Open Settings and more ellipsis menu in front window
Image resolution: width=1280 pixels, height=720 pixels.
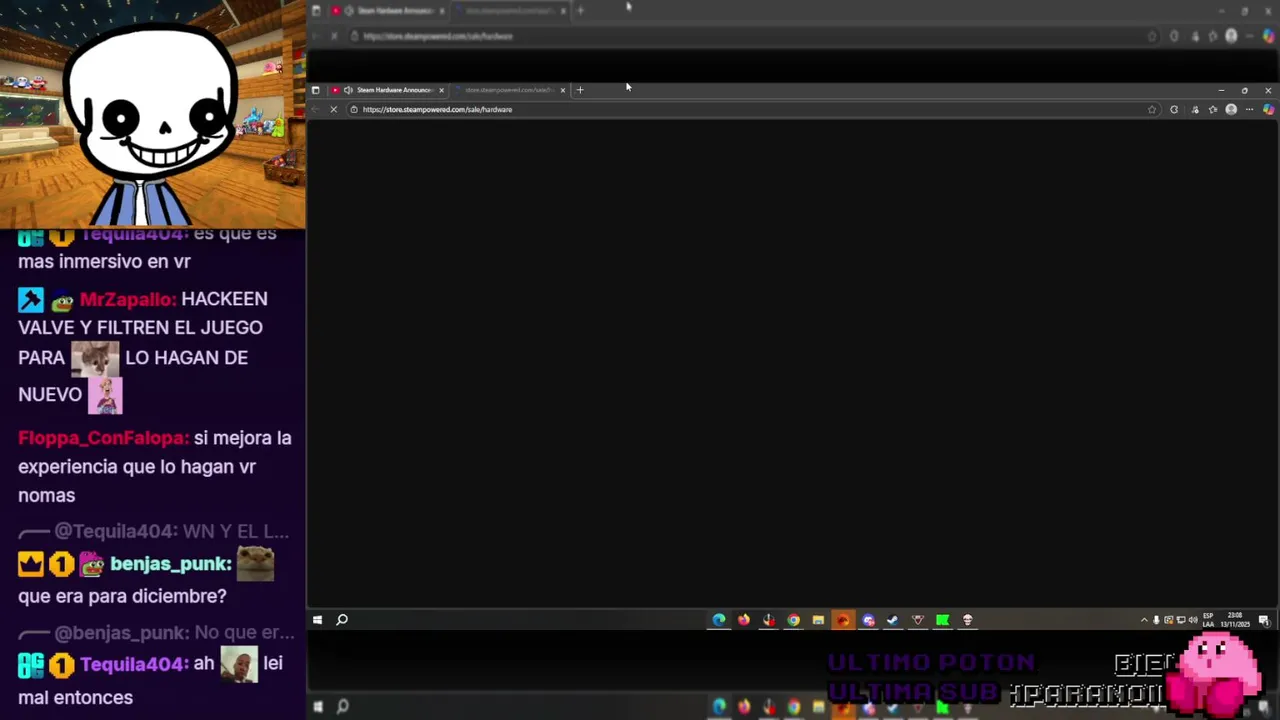1249,109
